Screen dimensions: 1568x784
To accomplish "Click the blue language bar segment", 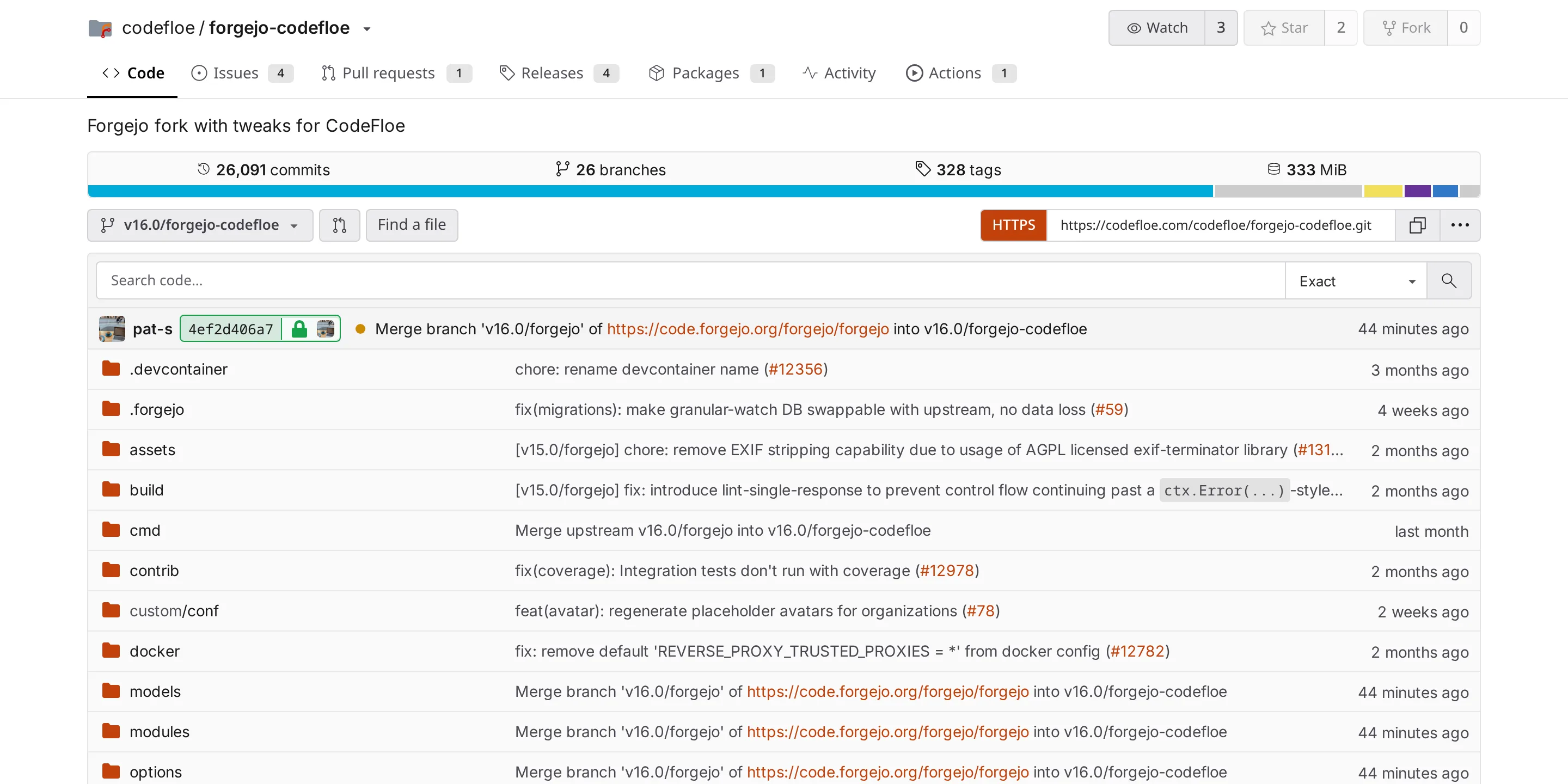I will click(650, 191).
